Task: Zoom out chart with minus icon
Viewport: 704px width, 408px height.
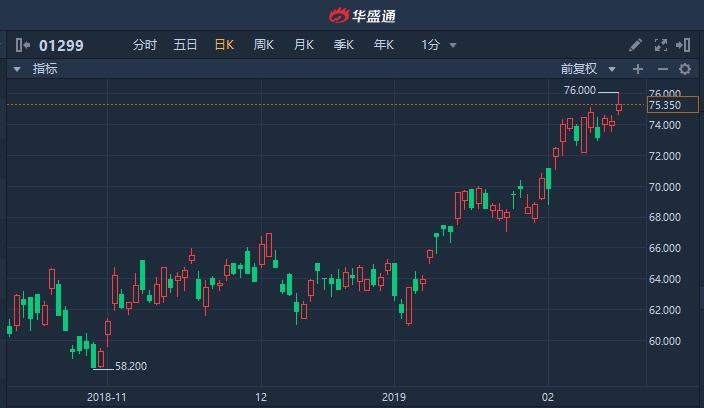Action: click(662, 69)
